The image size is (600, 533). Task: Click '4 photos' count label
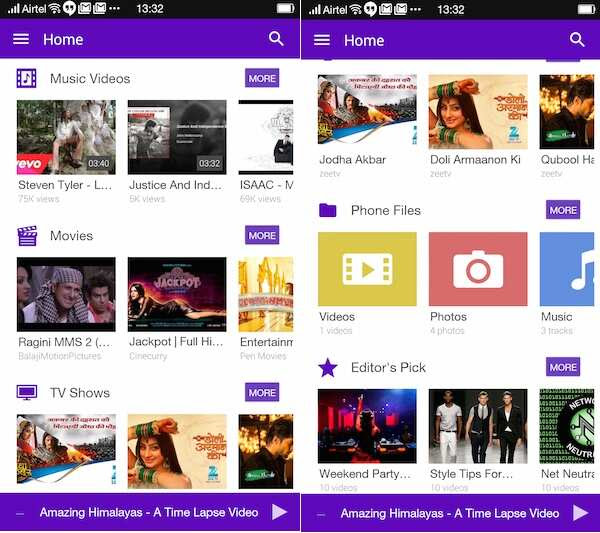point(447,330)
